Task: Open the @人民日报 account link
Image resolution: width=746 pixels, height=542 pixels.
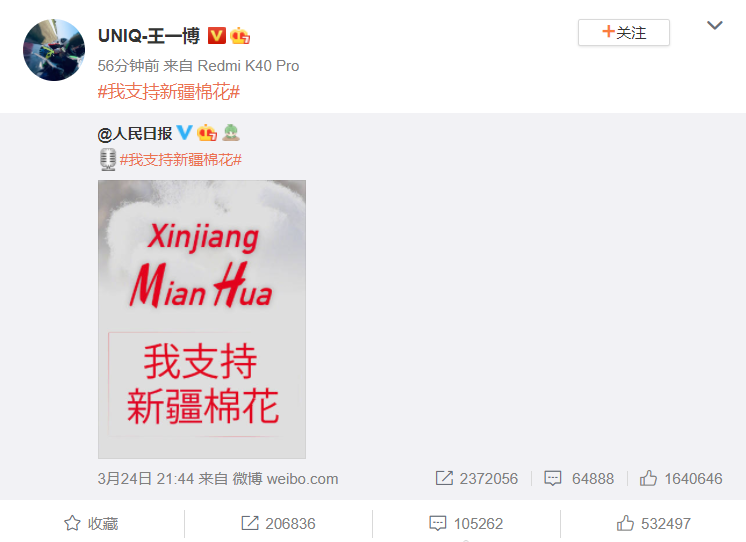Action: tap(135, 134)
